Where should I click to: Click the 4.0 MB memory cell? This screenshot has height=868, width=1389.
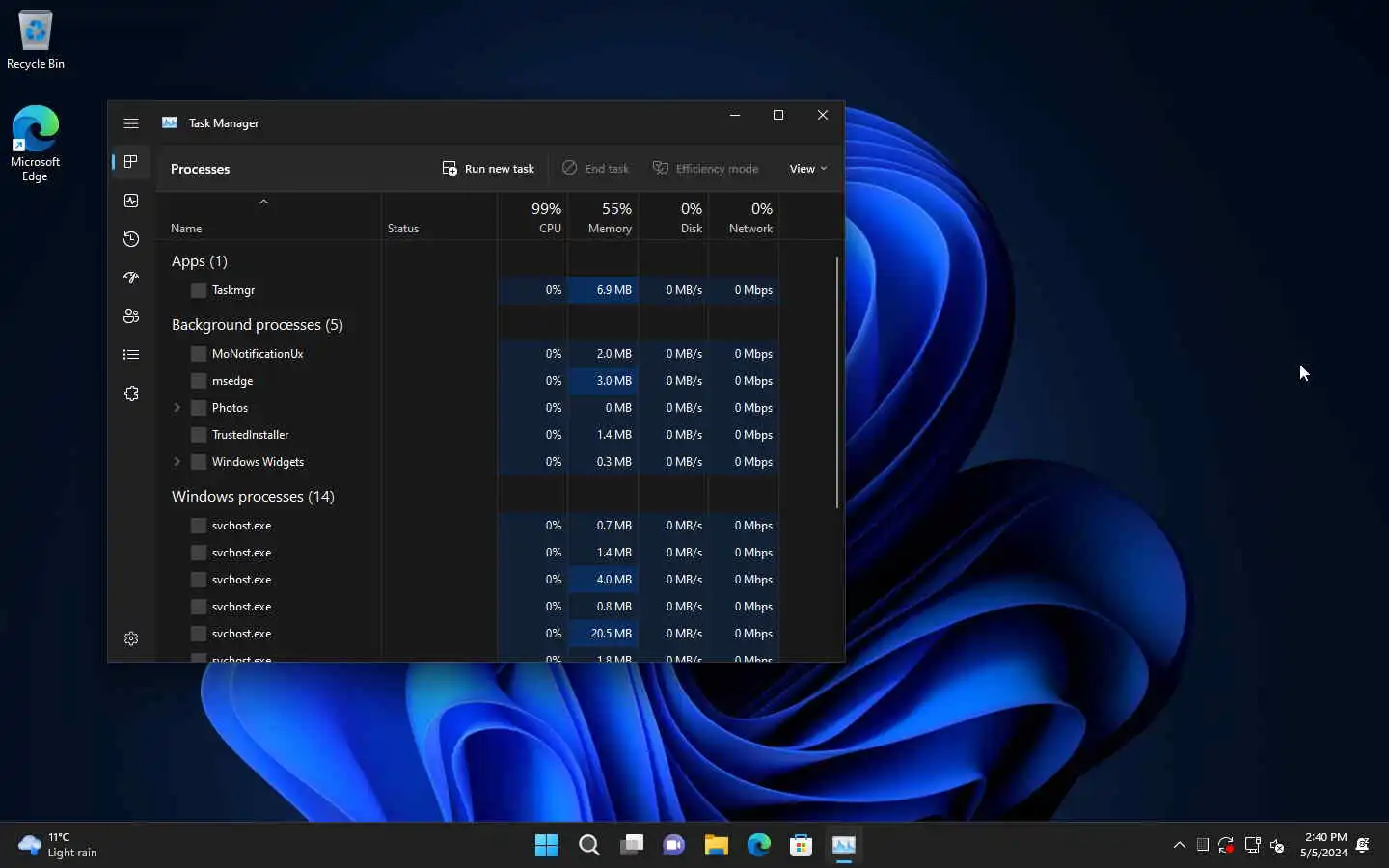coord(603,580)
